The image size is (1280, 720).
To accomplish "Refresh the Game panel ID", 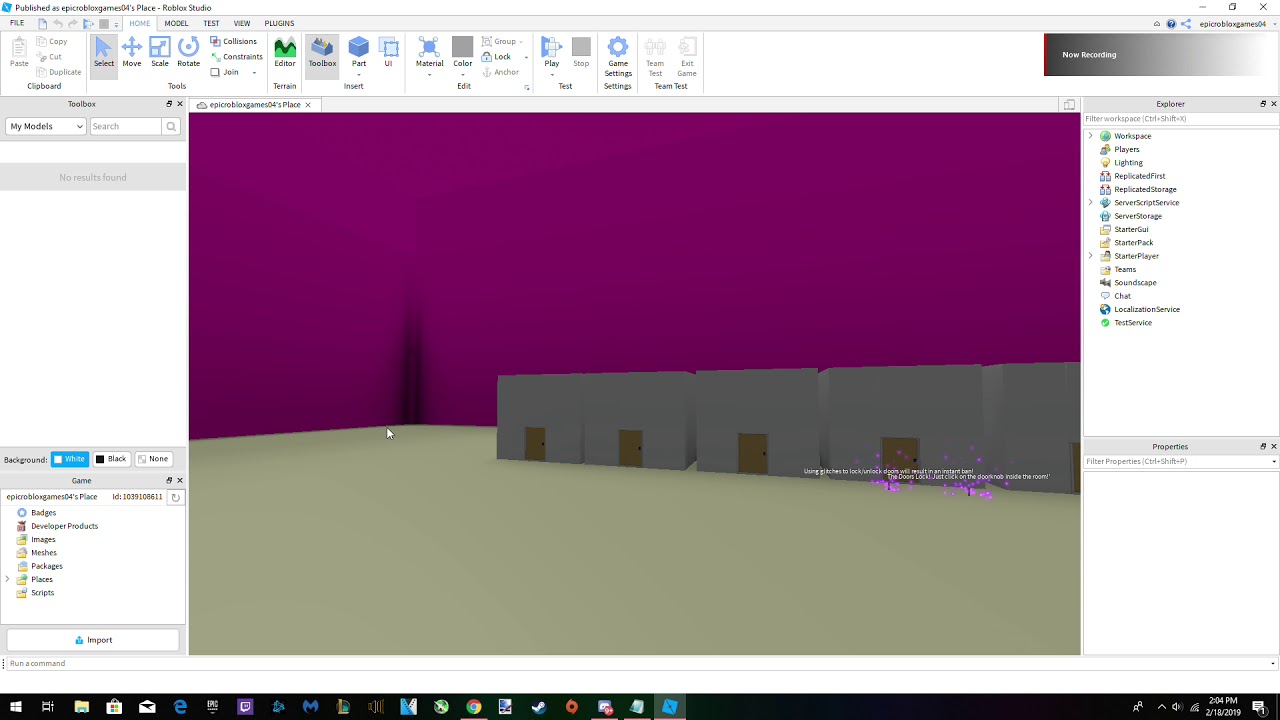I will click(175, 497).
